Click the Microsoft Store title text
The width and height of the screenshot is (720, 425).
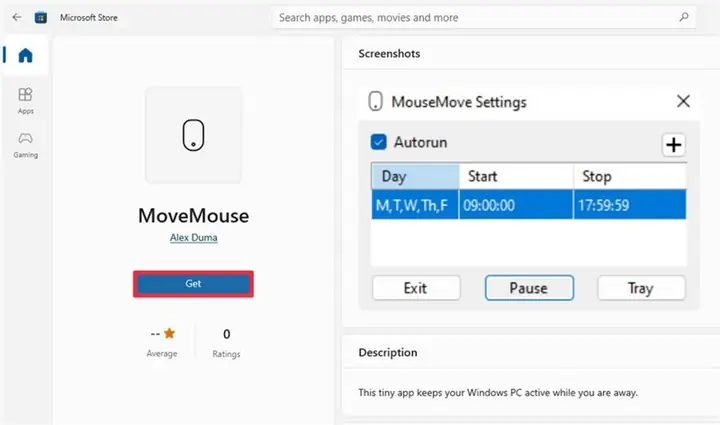[89, 17]
